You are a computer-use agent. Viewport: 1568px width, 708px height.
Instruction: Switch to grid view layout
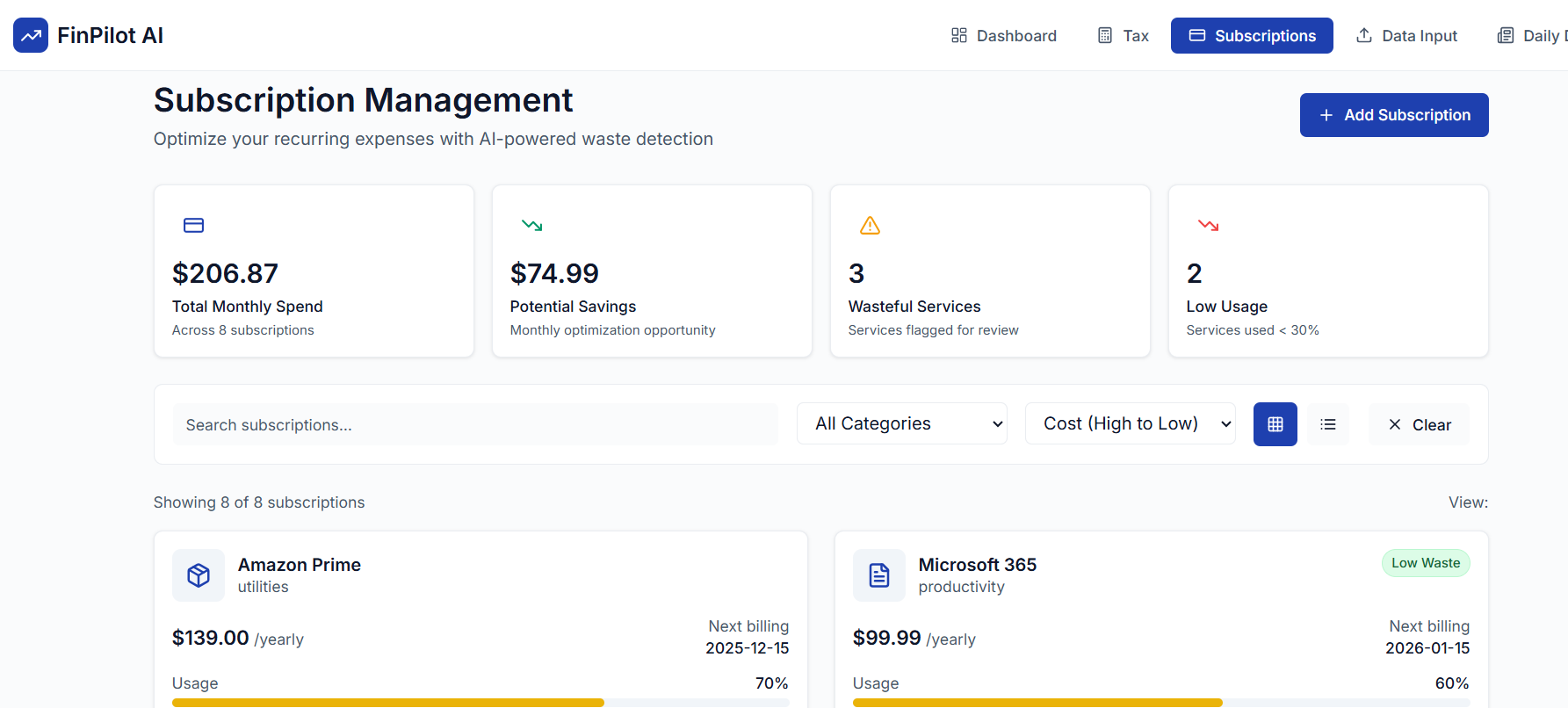click(1275, 424)
